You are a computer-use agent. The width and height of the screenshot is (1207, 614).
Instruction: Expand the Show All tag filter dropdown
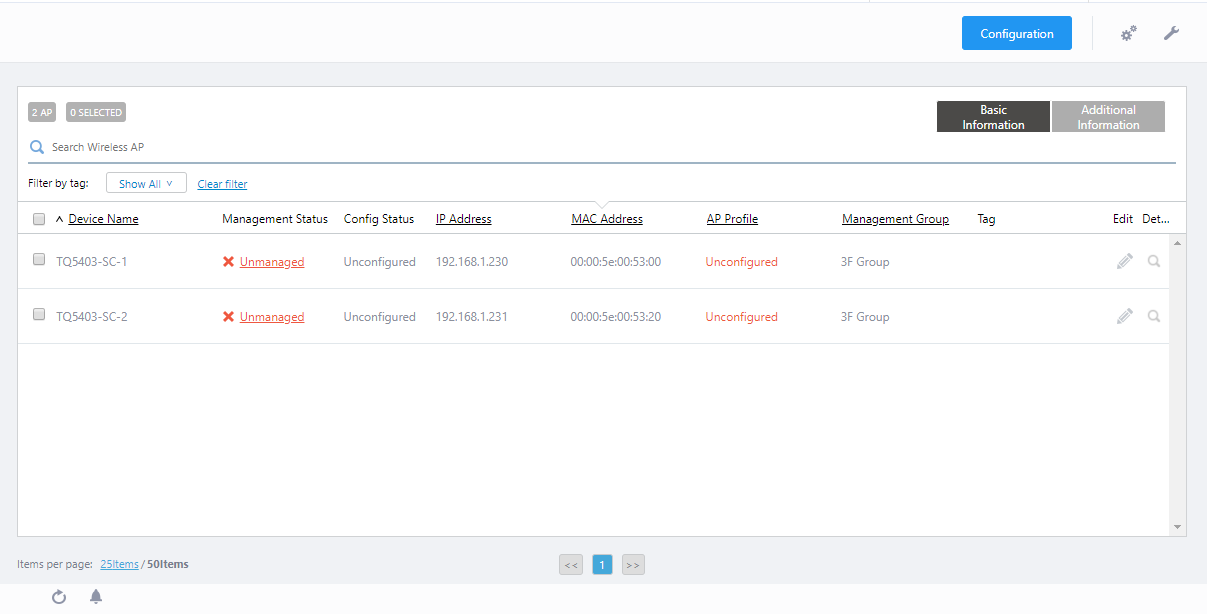coord(146,184)
